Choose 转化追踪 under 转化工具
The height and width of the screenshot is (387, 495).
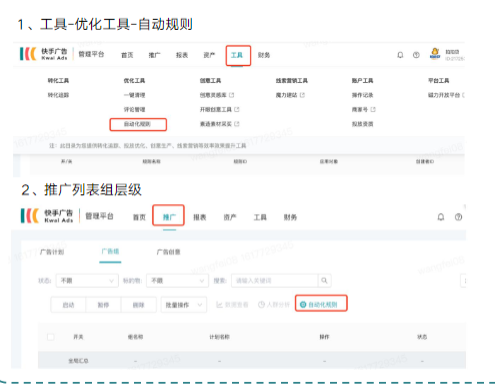(x=58, y=95)
